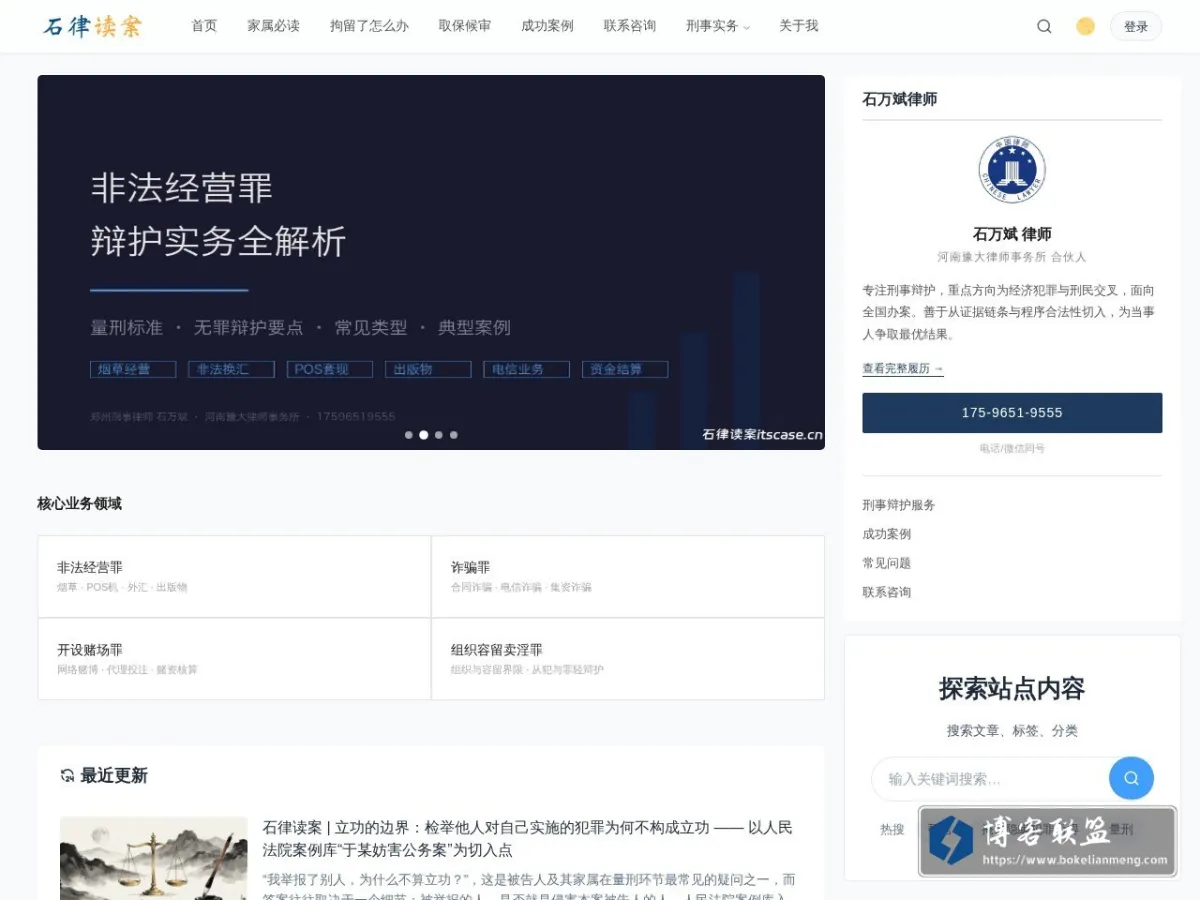Open 联系咨询 sidebar link

pos(887,592)
